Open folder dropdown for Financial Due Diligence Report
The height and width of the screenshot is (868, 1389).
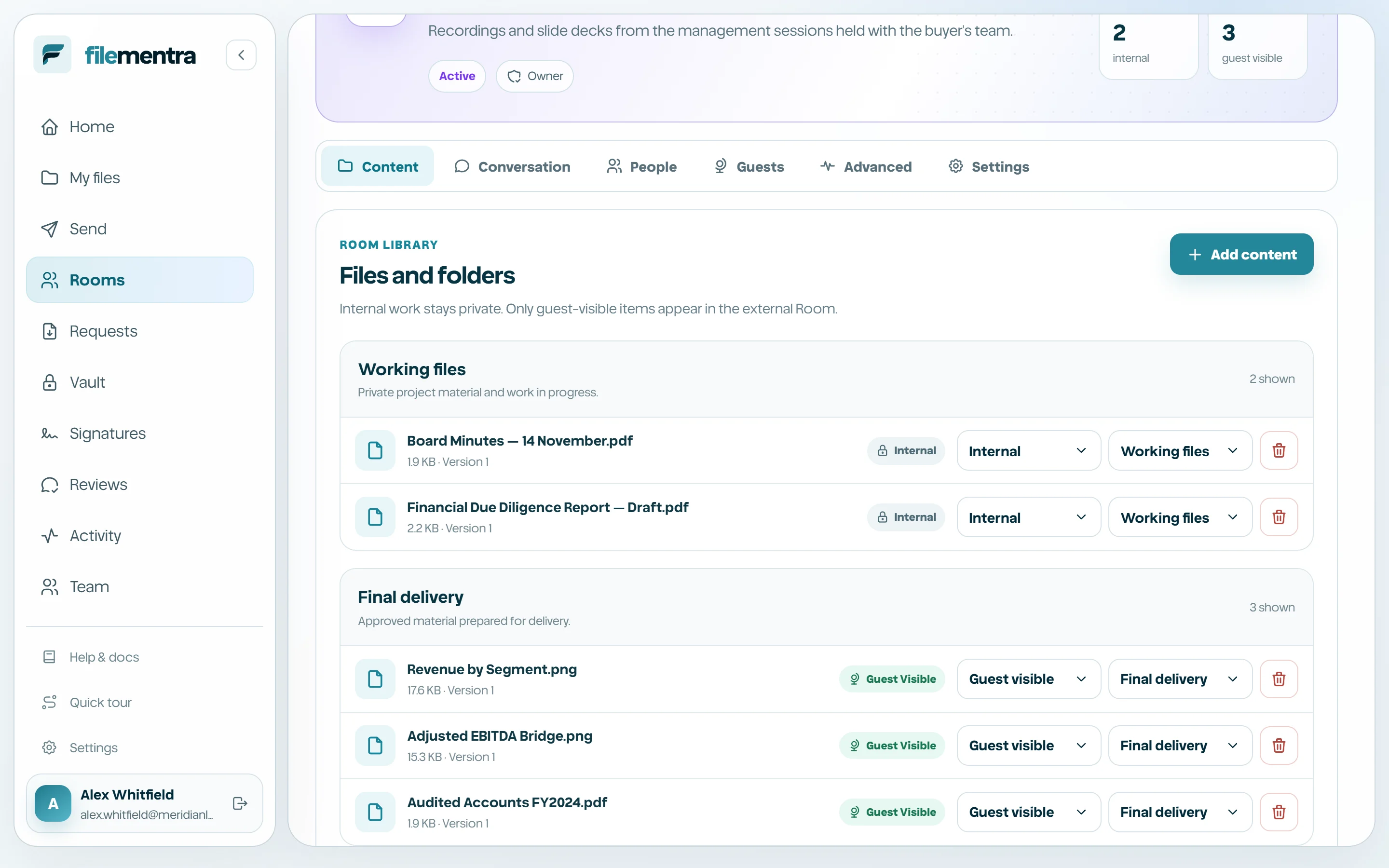[1180, 517]
